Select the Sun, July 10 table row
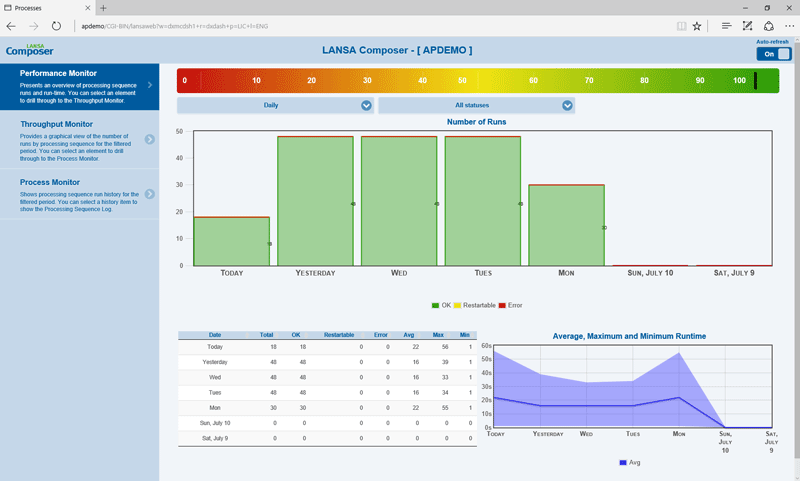800x481 pixels. click(x=327, y=423)
